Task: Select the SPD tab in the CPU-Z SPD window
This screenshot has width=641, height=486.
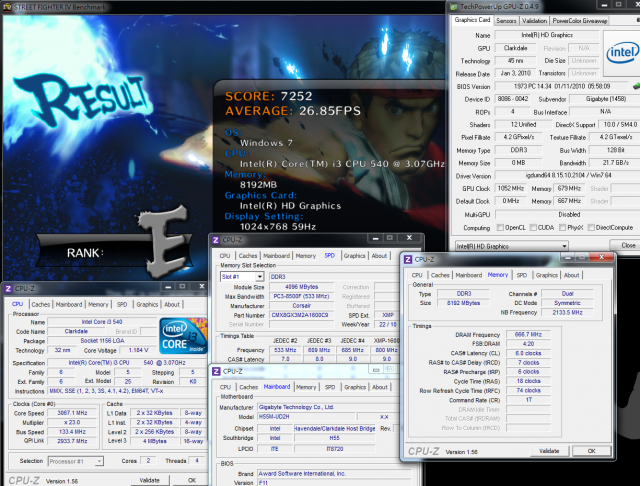Action: tap(329, 255)
